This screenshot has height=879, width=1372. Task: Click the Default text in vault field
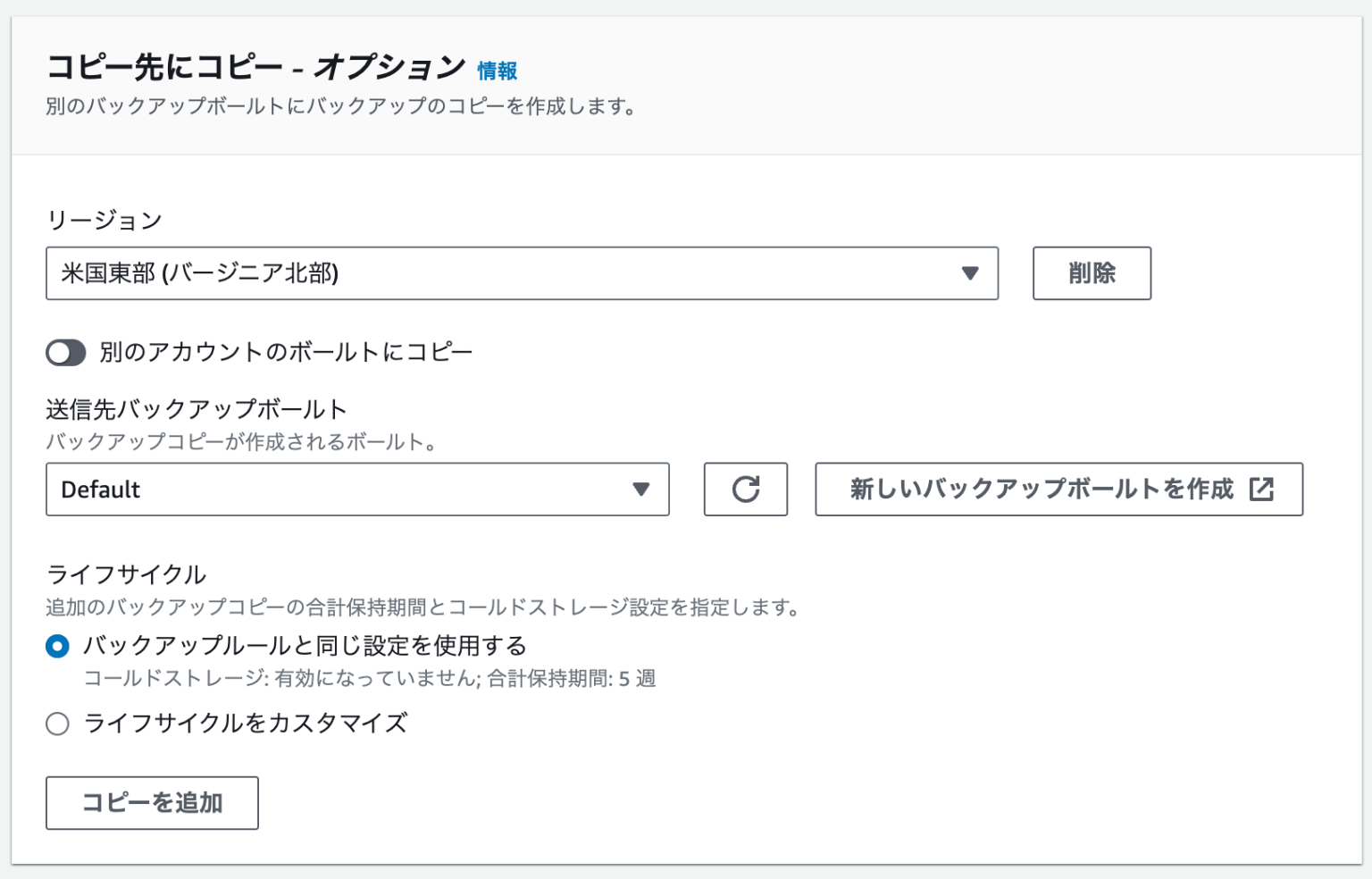[98, 490]
